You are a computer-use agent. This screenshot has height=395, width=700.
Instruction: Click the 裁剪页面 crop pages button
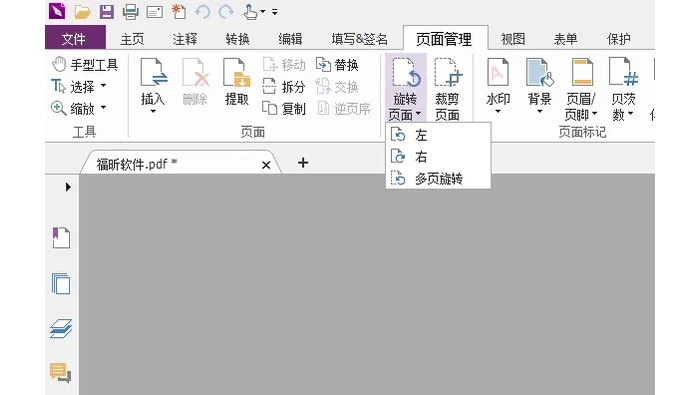[x=447, y=89]
